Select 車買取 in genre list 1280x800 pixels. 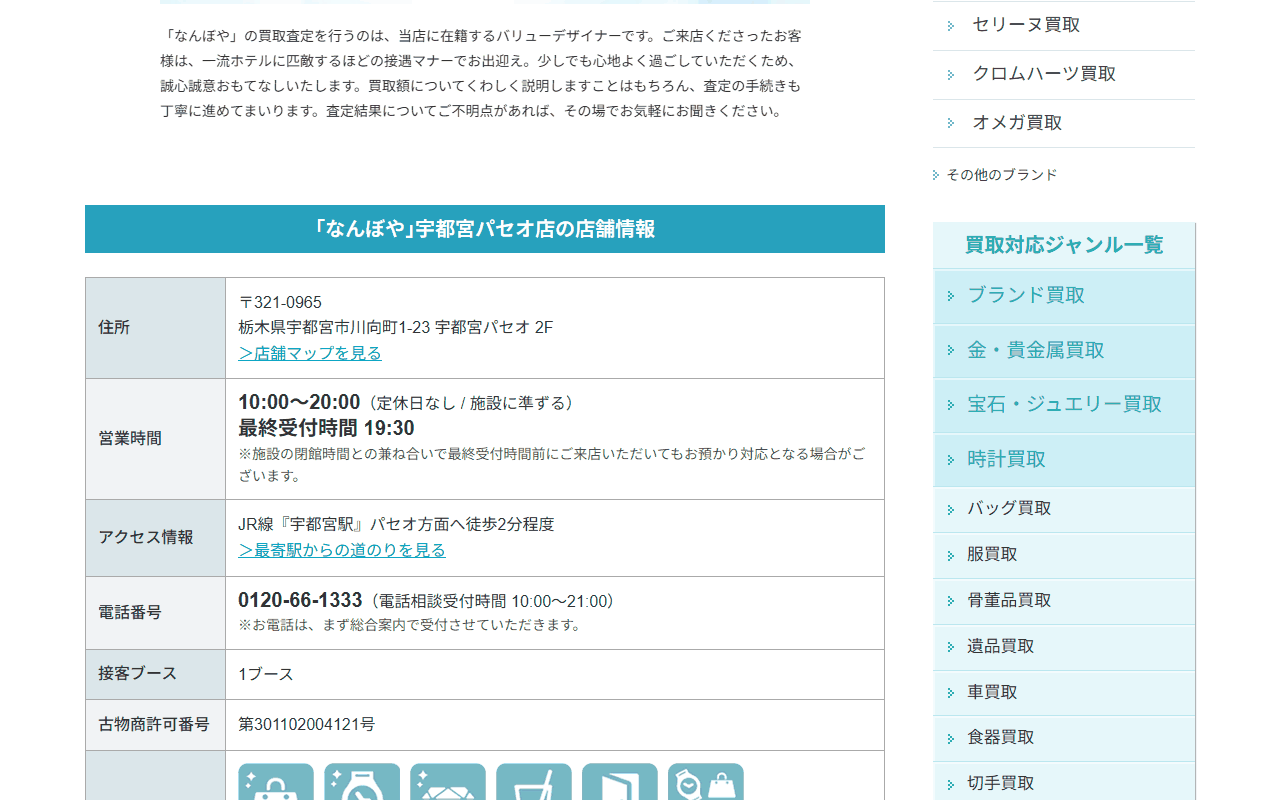[x=1064, y=693]
